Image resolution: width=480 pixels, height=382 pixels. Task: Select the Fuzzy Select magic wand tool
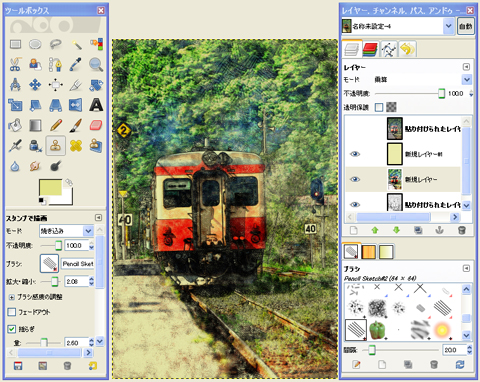(x=76, y=44)
